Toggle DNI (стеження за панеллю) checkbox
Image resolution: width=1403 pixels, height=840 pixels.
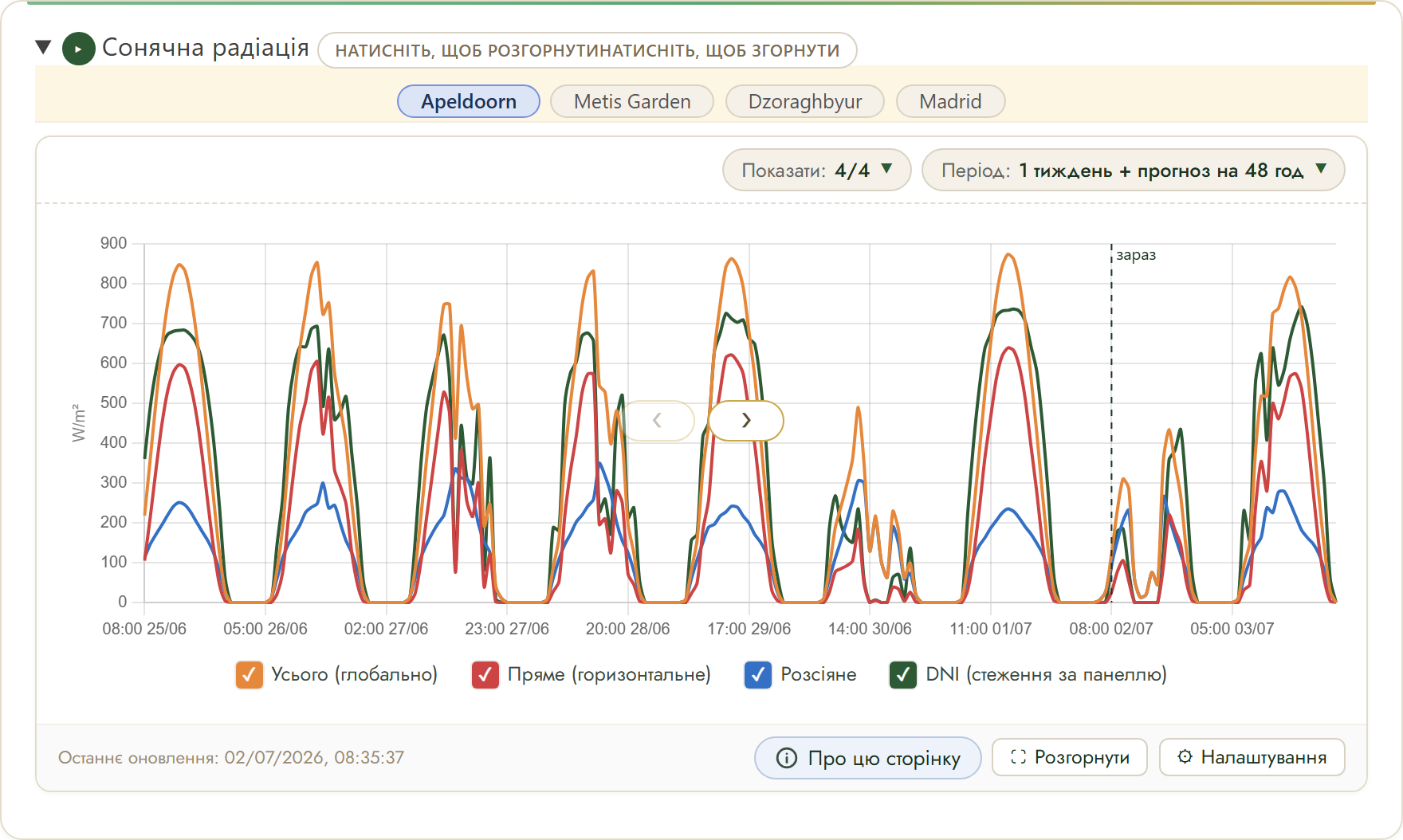(903, 675)
